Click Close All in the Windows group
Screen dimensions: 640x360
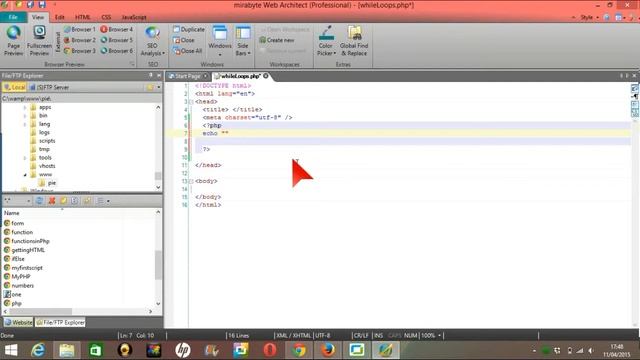[187, 51]
